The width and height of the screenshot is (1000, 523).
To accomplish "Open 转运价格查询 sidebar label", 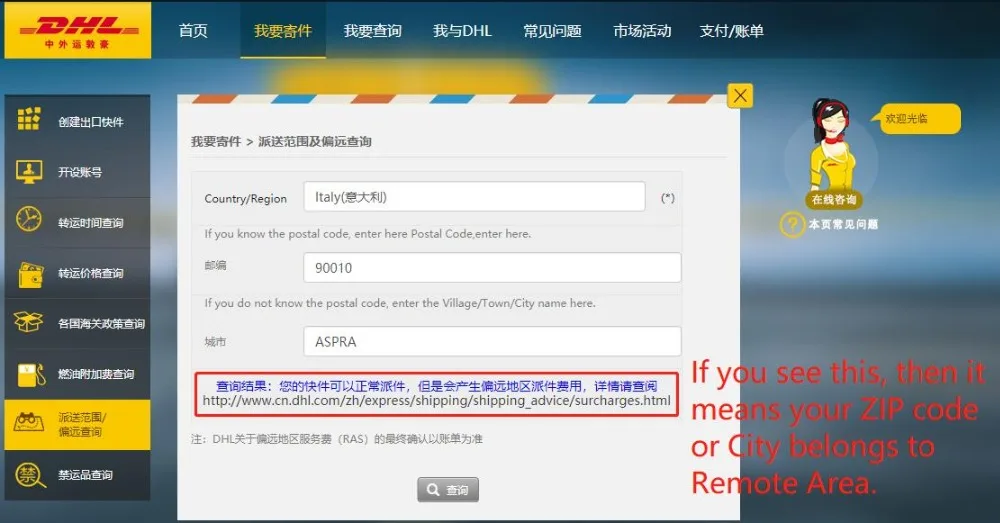I will [x=91, y=273].
